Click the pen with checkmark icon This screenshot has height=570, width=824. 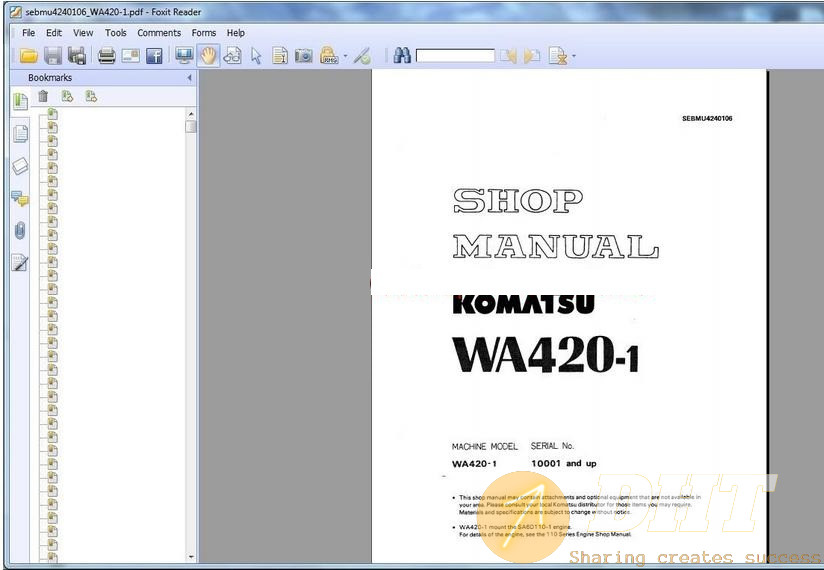pos(362,56)
